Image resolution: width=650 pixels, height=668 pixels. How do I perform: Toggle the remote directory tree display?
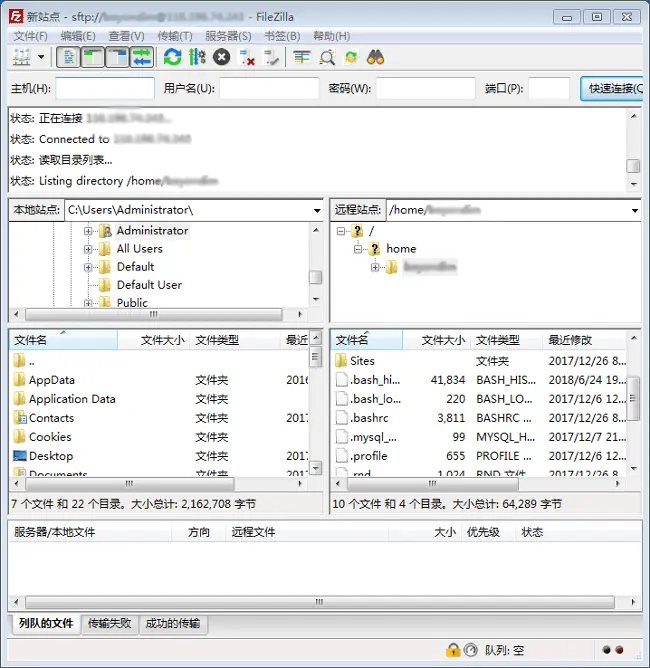pos(117,57)
